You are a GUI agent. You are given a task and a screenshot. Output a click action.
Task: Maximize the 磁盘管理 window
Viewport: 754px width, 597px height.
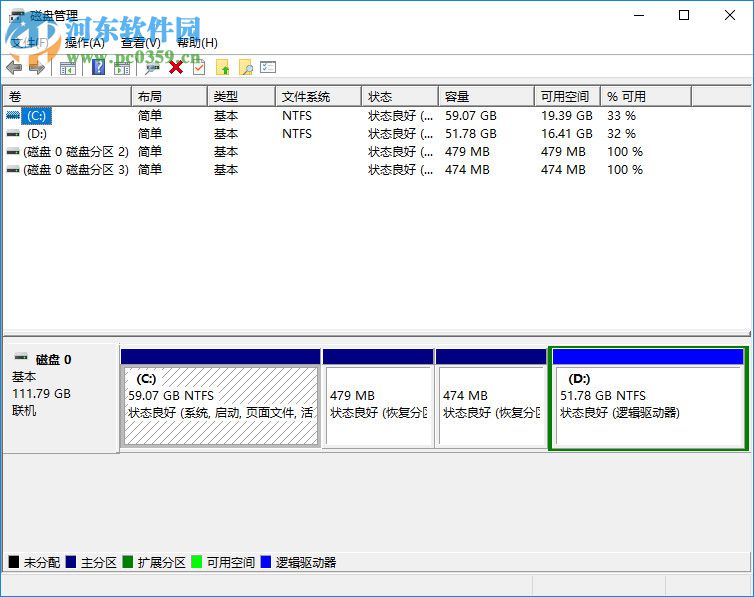pyautogui.click(x=684, y=15)
